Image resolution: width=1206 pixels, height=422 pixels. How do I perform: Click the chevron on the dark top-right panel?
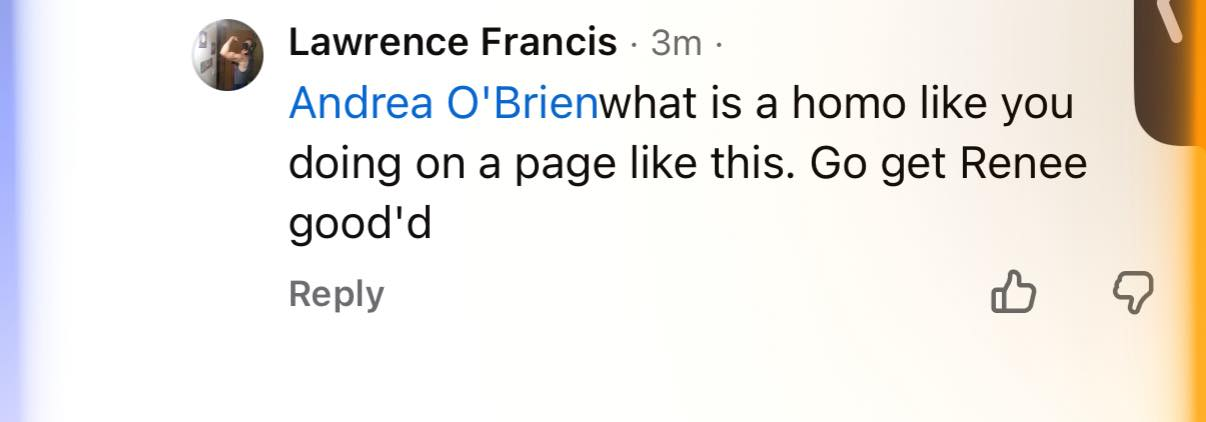click(x=1170, y=20)
